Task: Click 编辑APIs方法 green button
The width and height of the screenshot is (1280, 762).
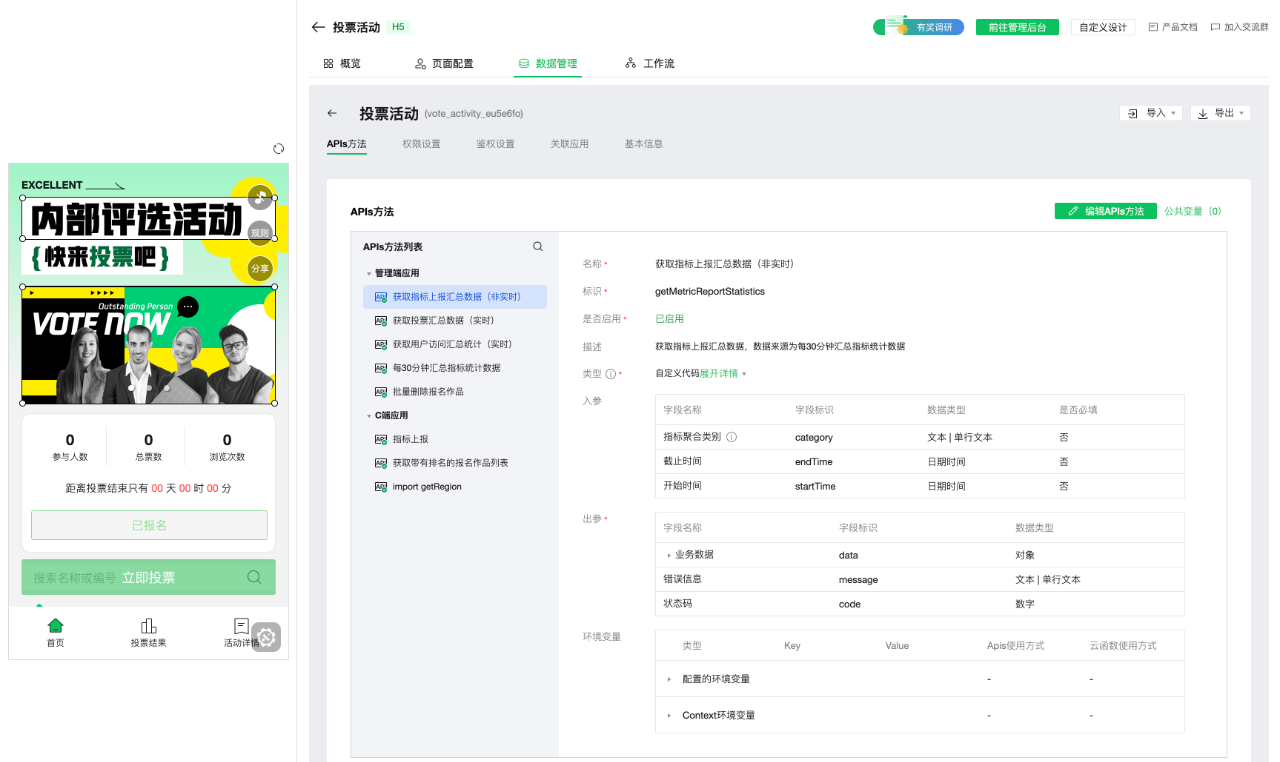Action: point(1106,211)
